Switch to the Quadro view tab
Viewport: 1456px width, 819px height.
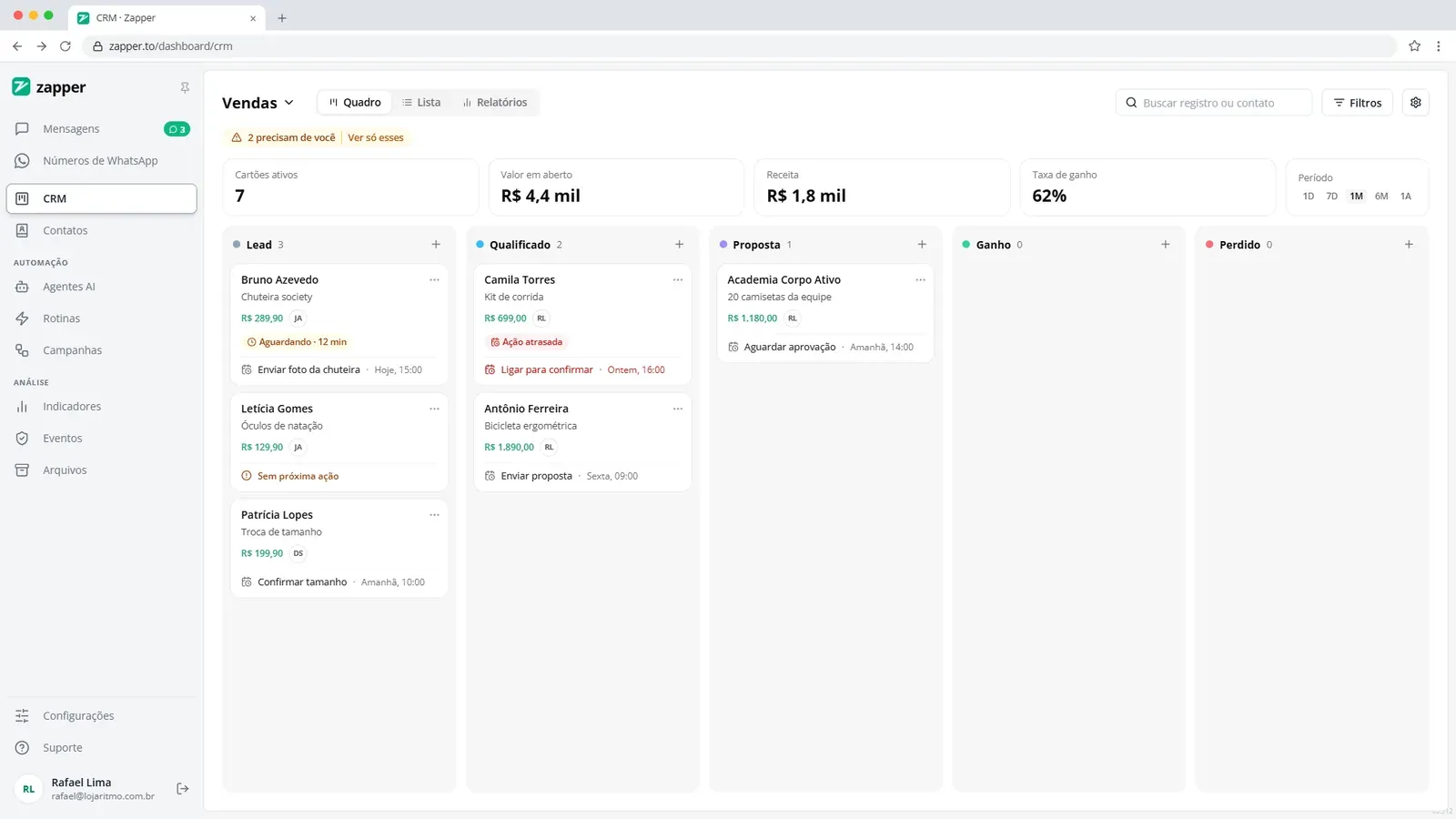[x=355, y=103]
